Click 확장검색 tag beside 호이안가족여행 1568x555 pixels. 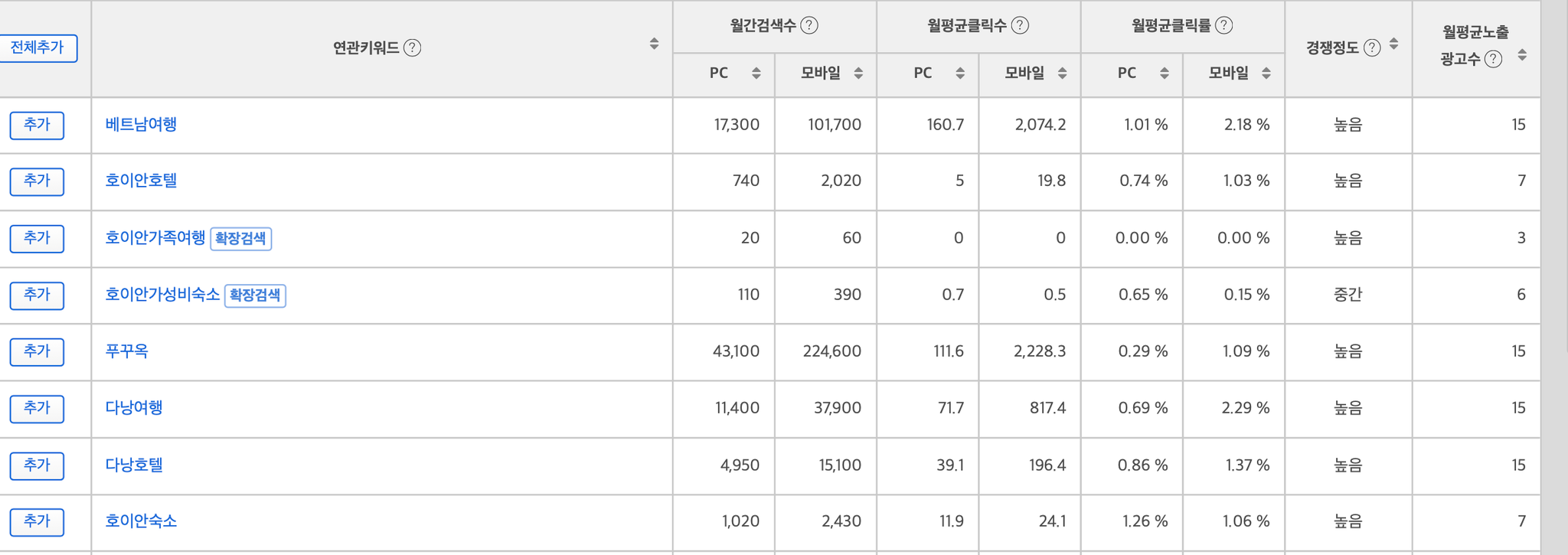tap(240, 238)
